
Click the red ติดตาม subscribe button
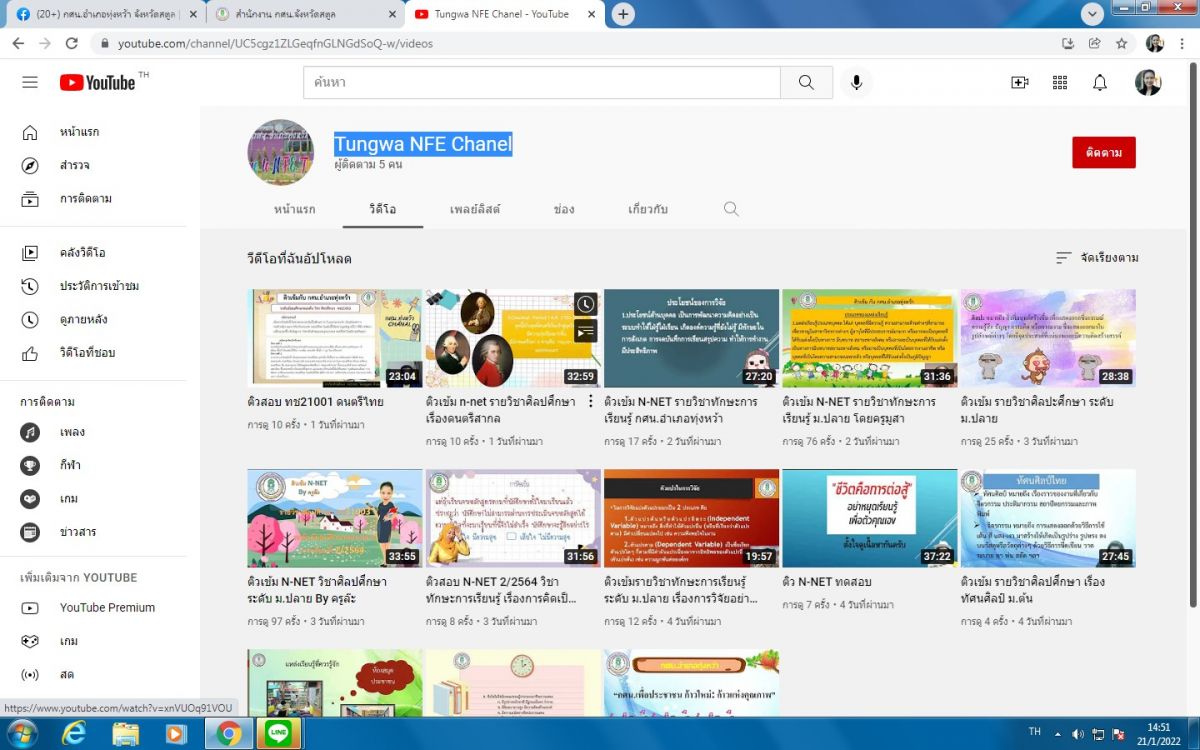(x=1103, y=153)
